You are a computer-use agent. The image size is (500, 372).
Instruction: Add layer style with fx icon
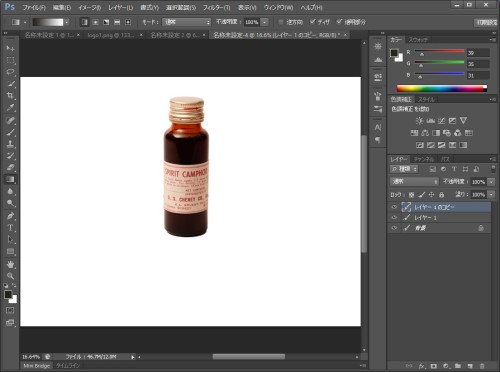(x=422, y=366)
